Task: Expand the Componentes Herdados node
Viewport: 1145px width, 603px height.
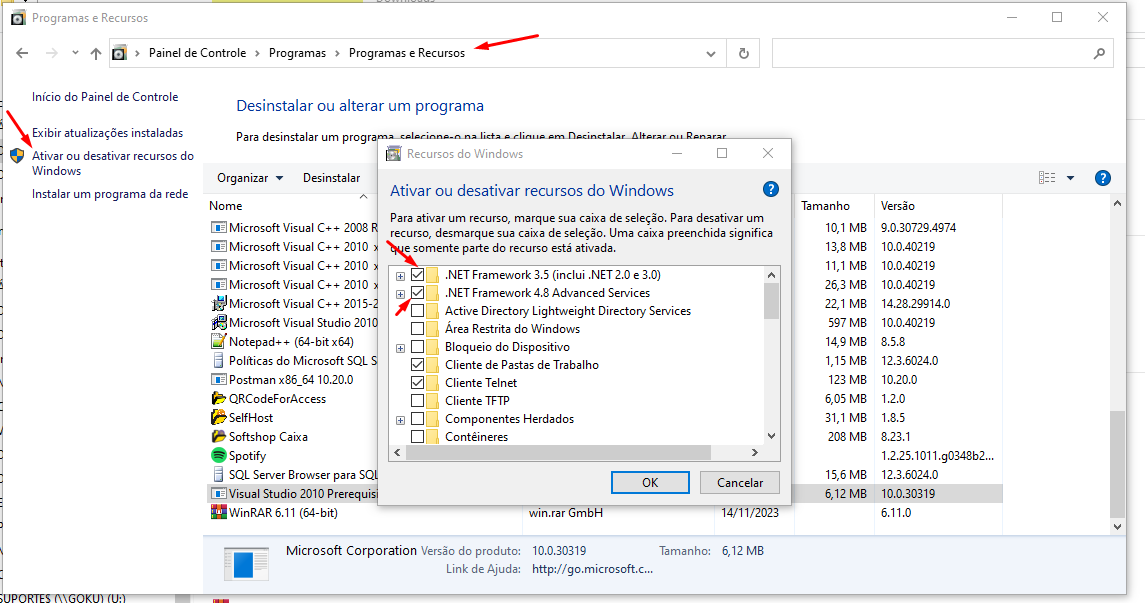Action: pos(400,419)
